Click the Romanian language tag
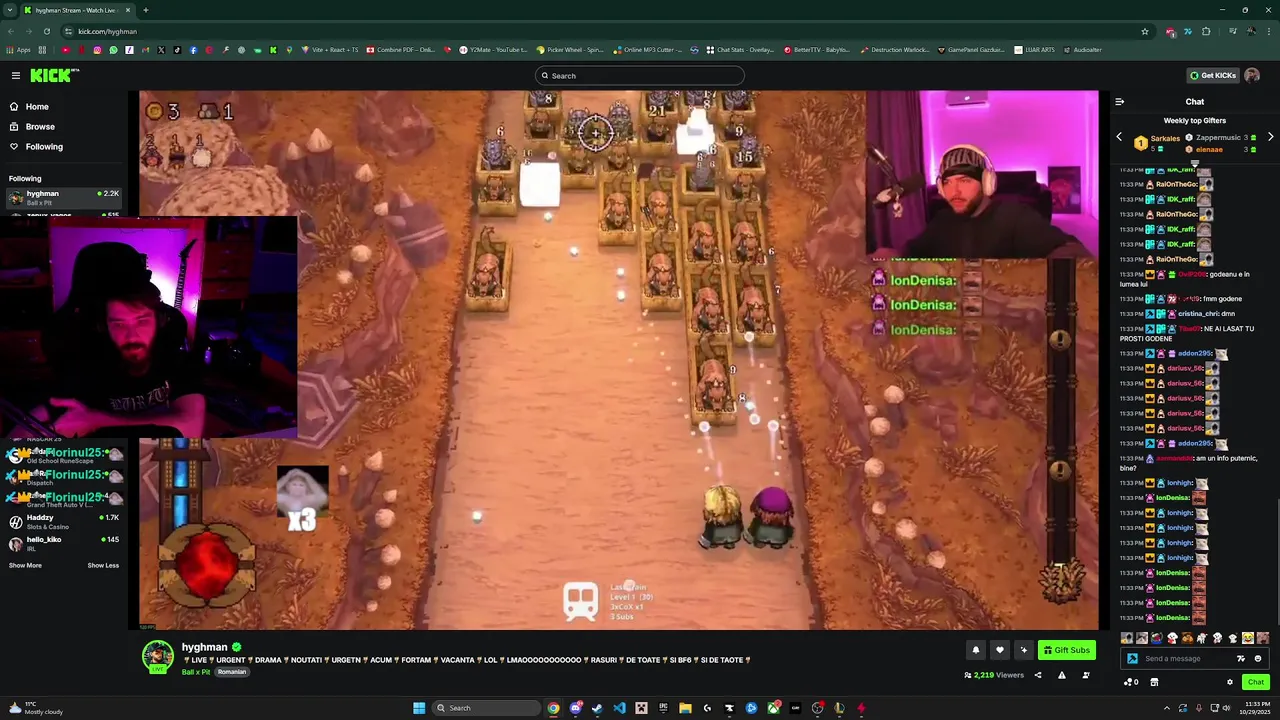Screen dimensions: 1280x720 point(232,672)
